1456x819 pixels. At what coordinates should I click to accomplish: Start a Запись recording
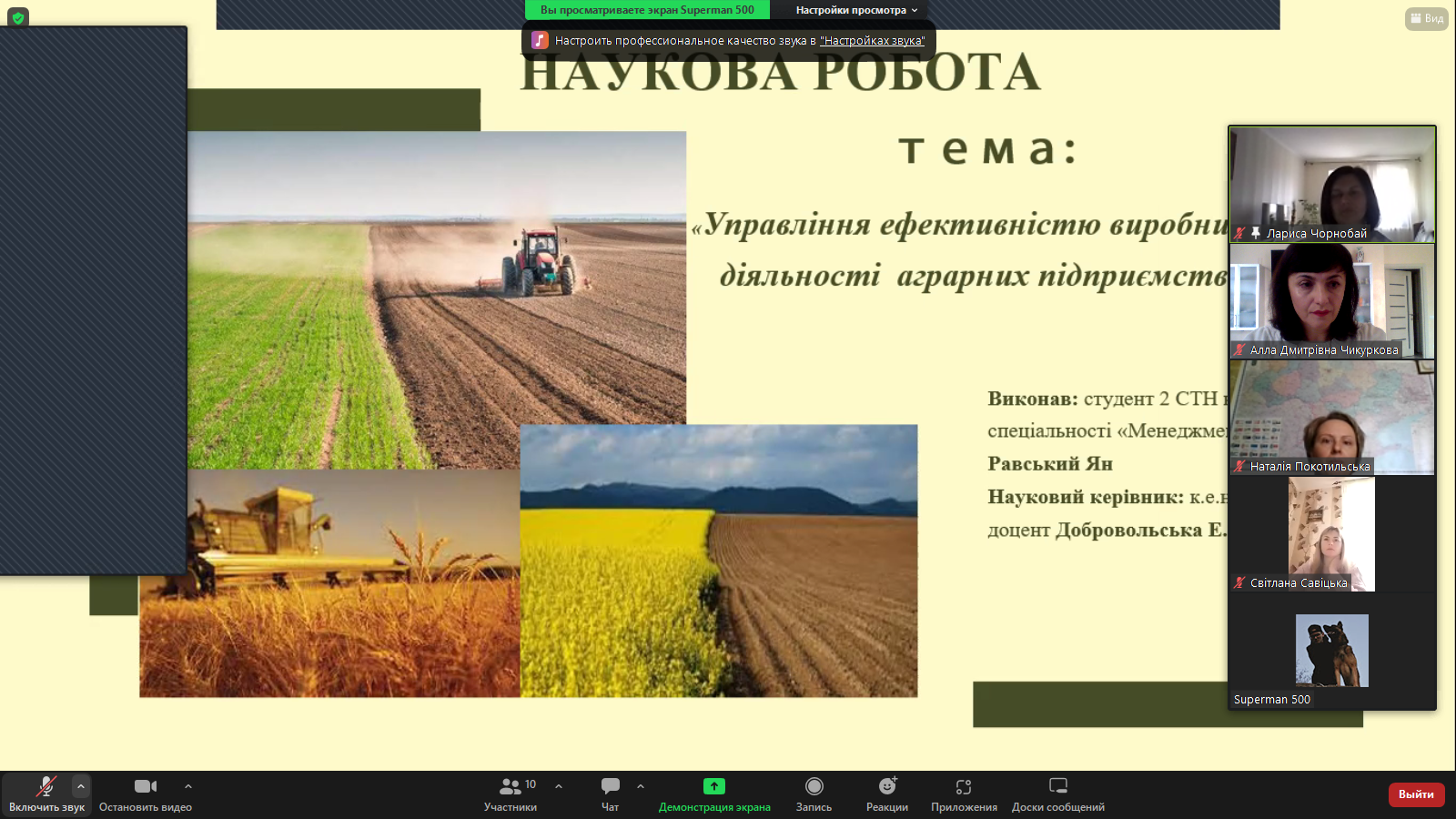[813, 794]
